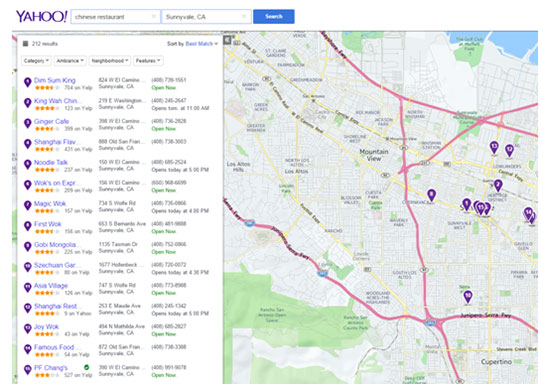Click pin icon beside Ginger Cafe
Image resolution: width=540 pixels, height=384 pixels.
click(28, 123)
